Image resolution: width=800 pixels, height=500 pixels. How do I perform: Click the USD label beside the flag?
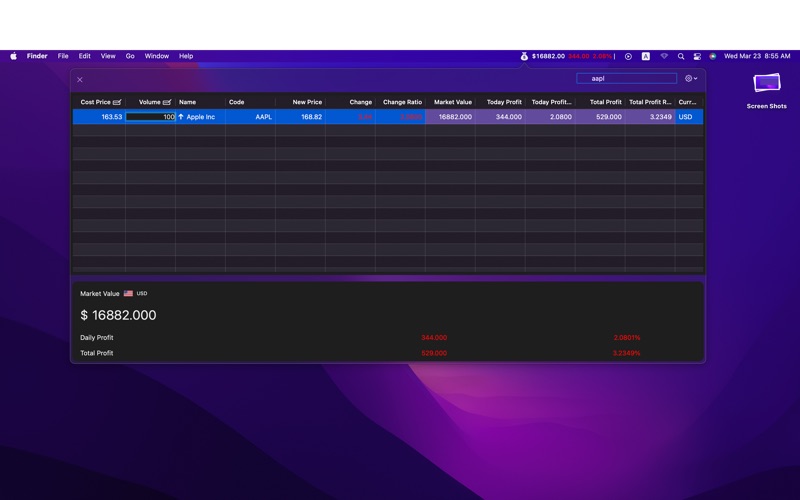coord(142,293)
